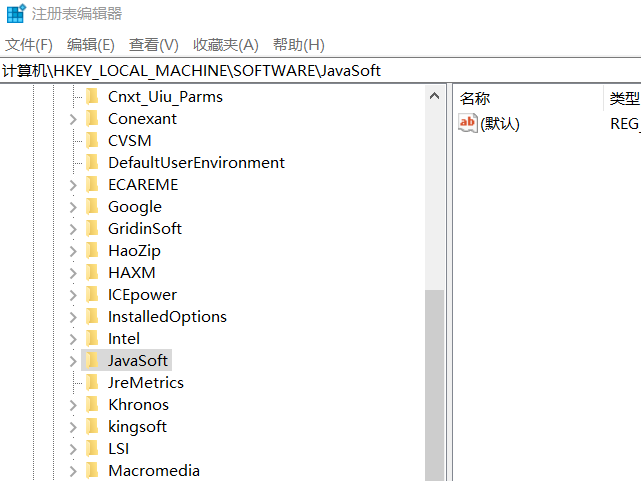Select the JreMetrics folder icon
The height and width of the screenshot is (481, 641).
(92, 383)
